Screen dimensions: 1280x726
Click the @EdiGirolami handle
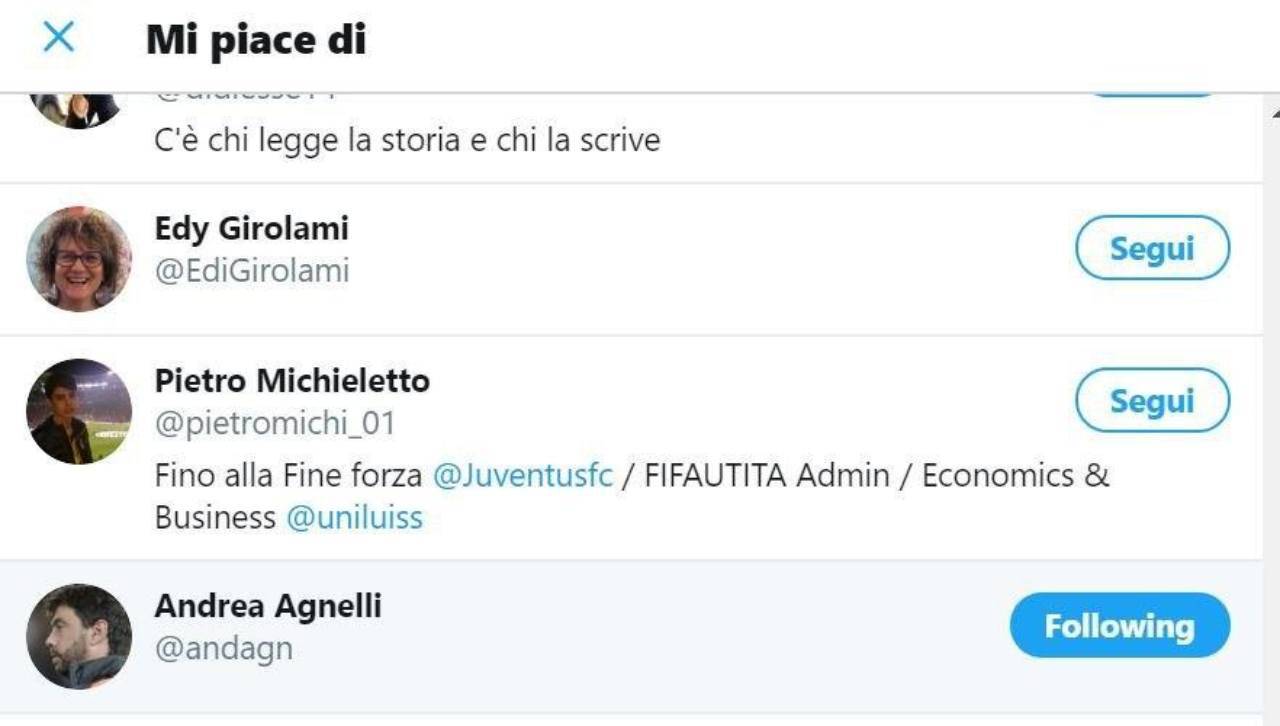pyautogui.click(x=251, y=271)
